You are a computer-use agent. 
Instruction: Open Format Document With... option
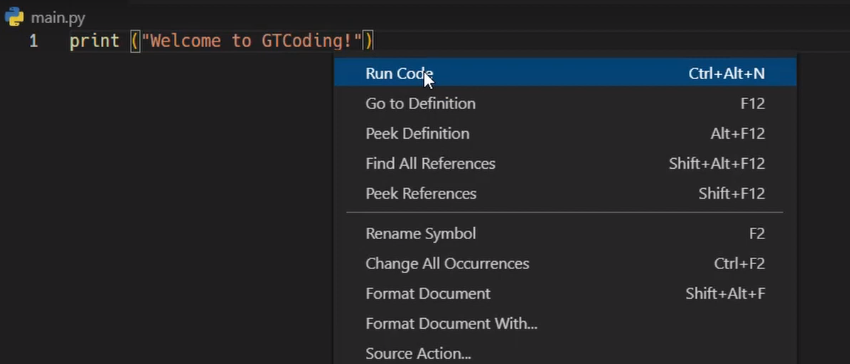[x=565, y=324]
